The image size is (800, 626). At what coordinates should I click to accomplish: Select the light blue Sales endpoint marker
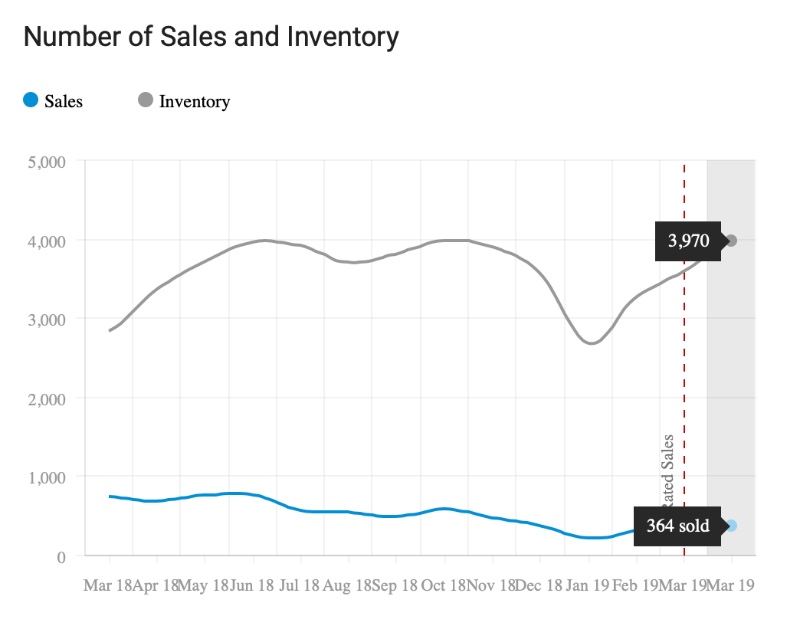click(731, 525)
